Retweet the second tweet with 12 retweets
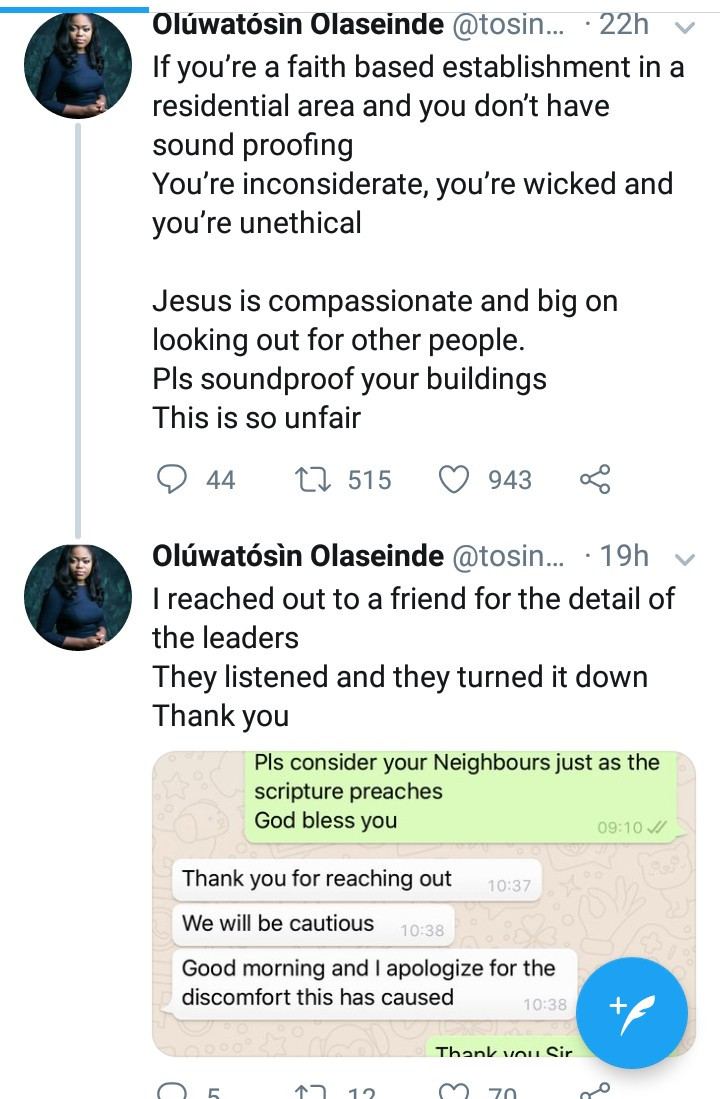720x1099 pixels. [x=312, y=1091]
